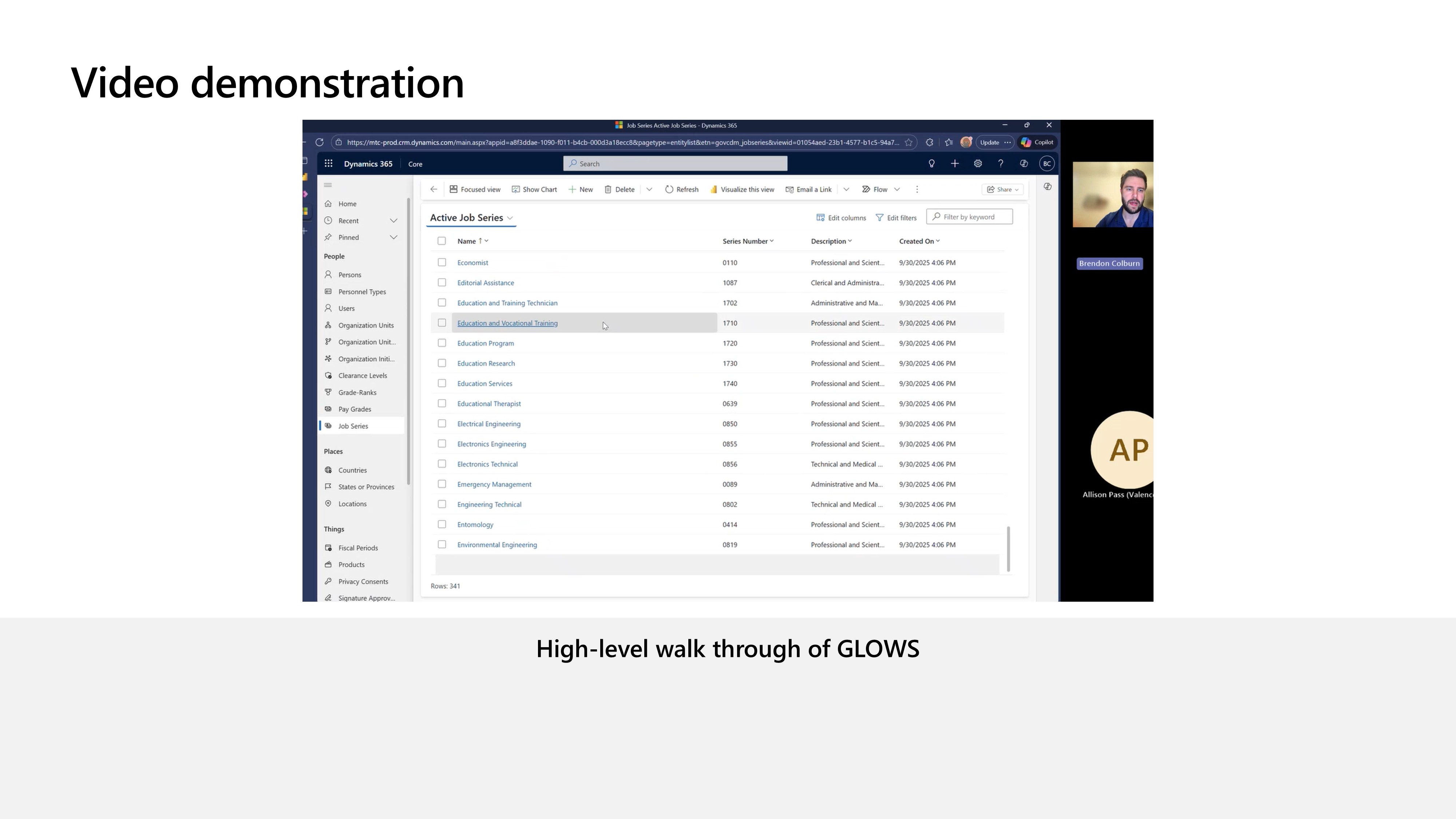Tick the select-all header checkbox
Image resolution: width=1456 pixels, height=819 pixels.
[442, 241]
